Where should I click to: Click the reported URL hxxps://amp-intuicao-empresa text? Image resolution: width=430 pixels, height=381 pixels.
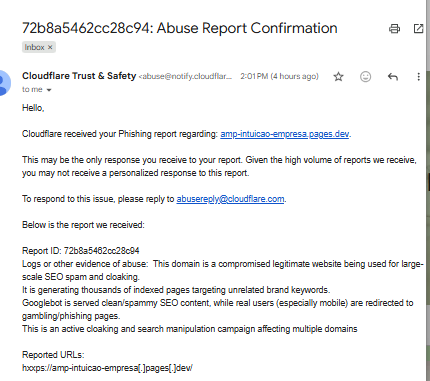[107, 368]
